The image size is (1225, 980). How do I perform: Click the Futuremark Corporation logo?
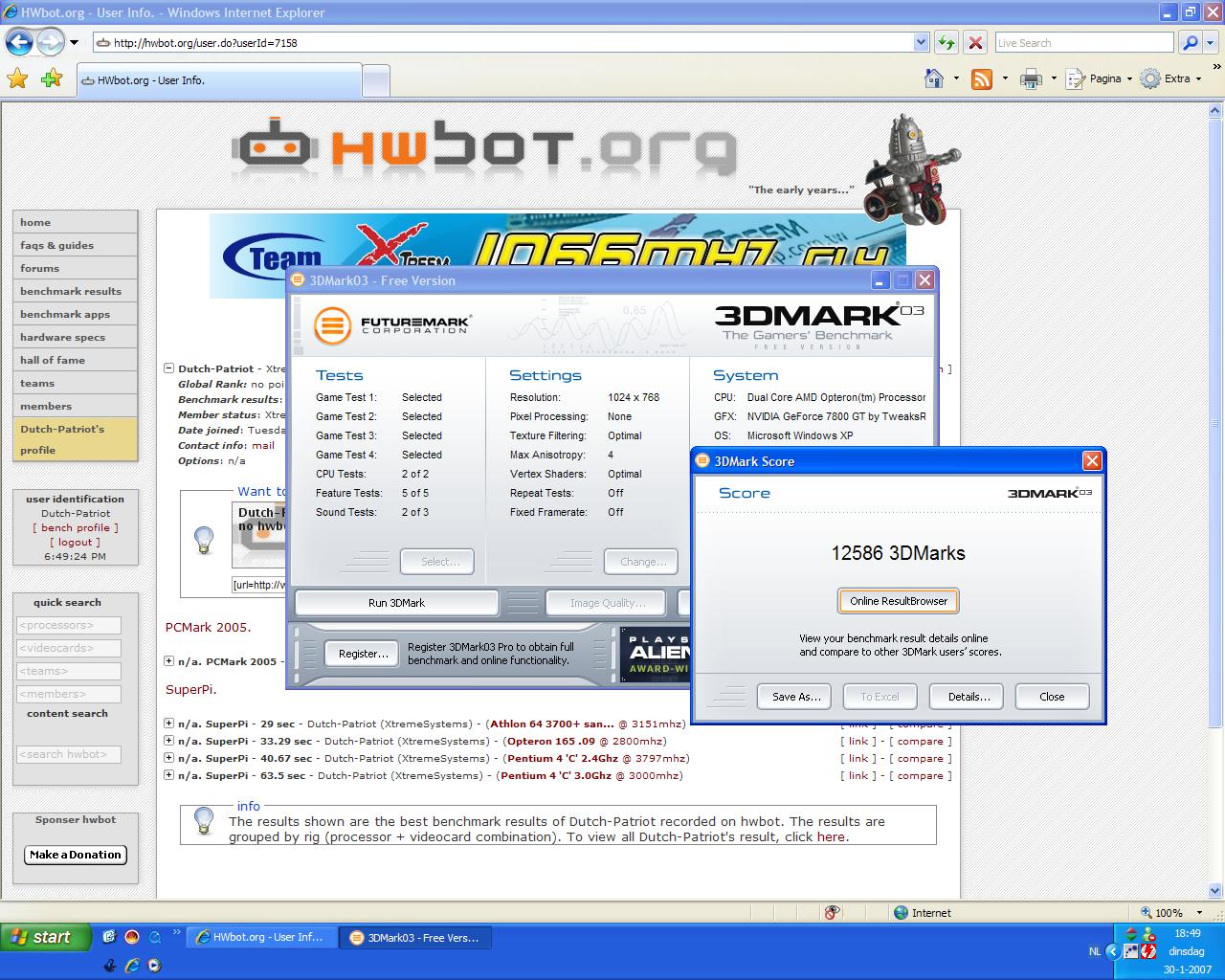[392, 324]
